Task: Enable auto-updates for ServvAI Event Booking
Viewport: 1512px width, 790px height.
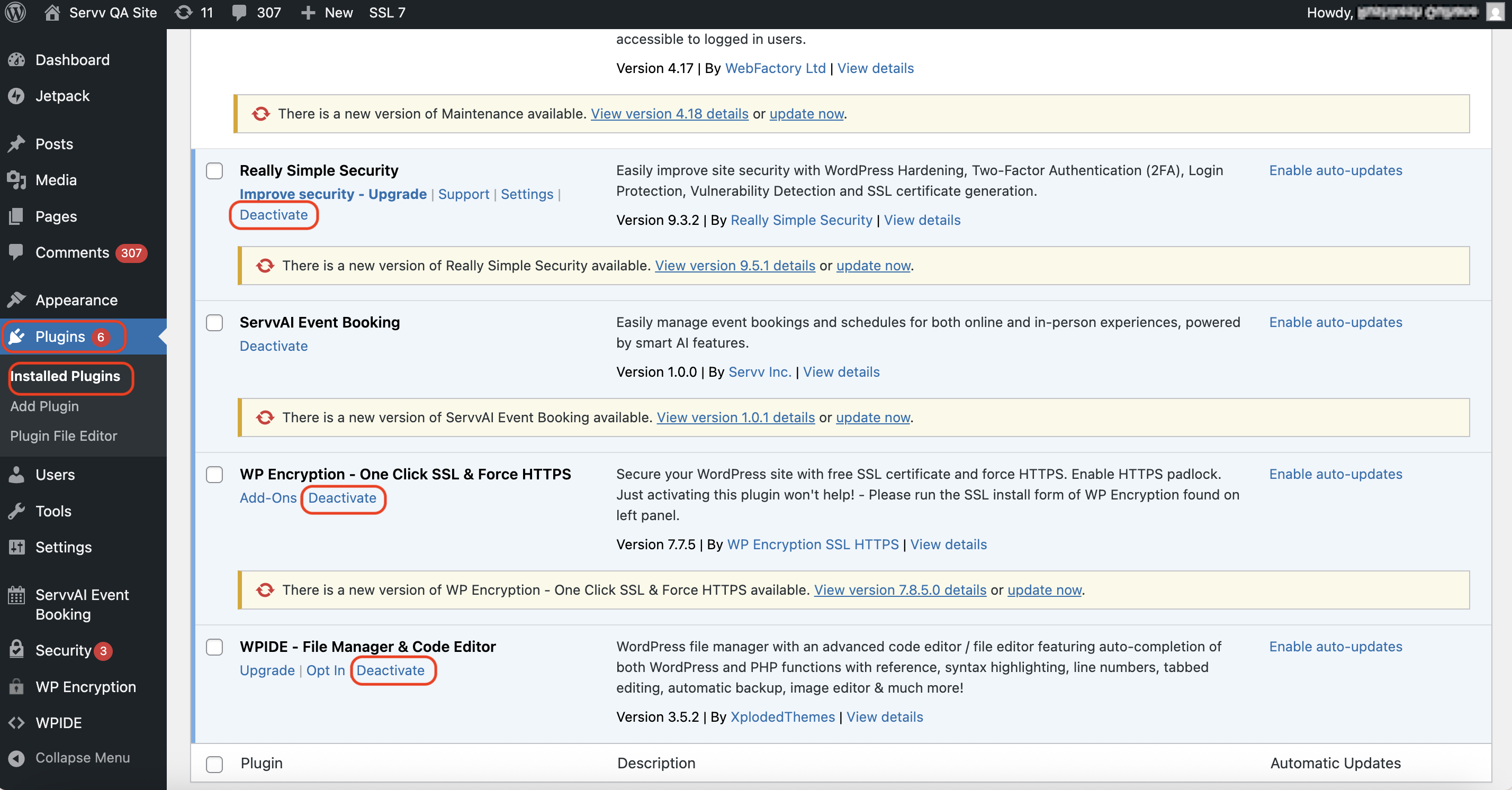Action: point(1335,322)
